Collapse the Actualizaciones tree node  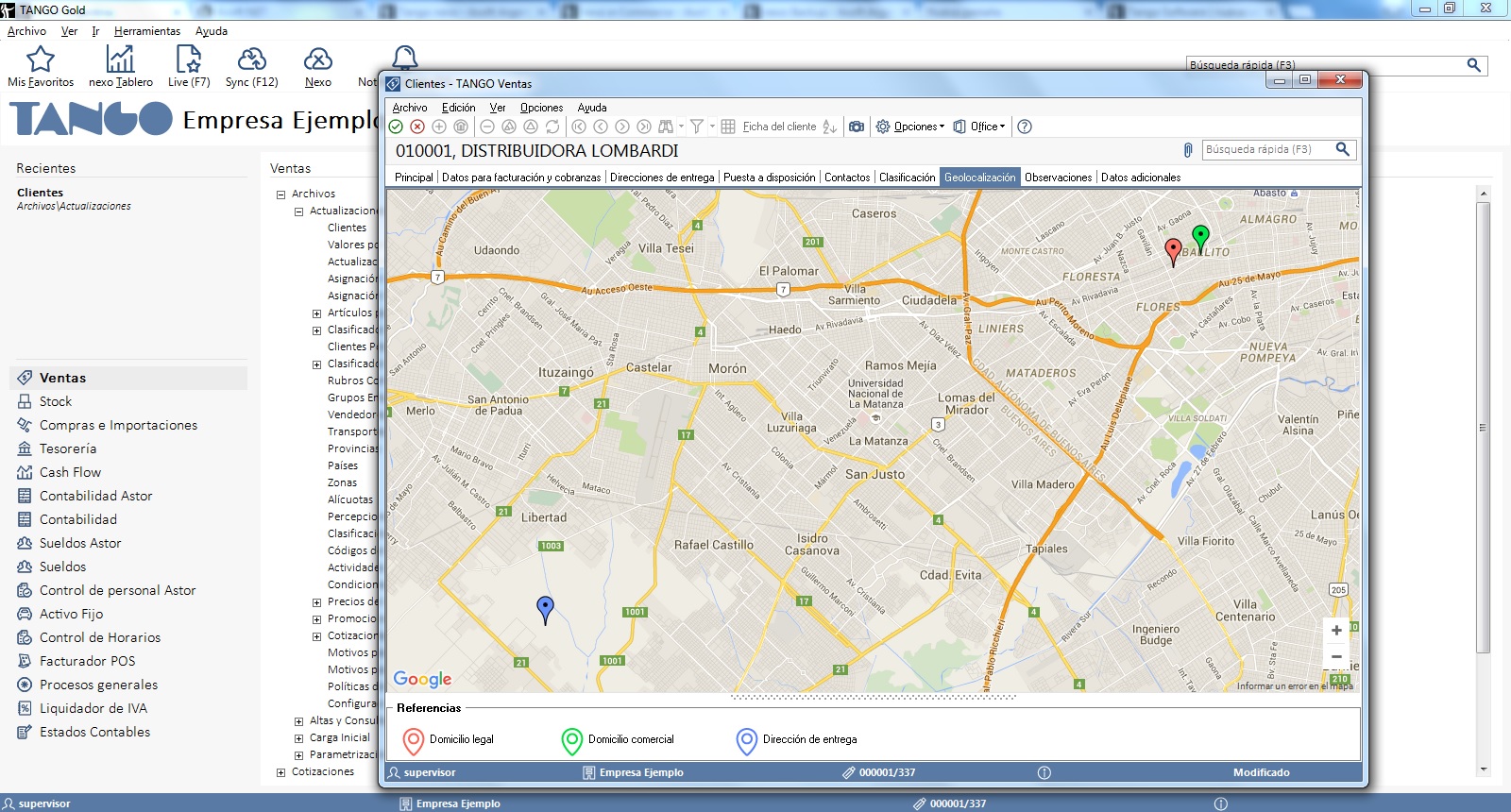click(298, 211)
